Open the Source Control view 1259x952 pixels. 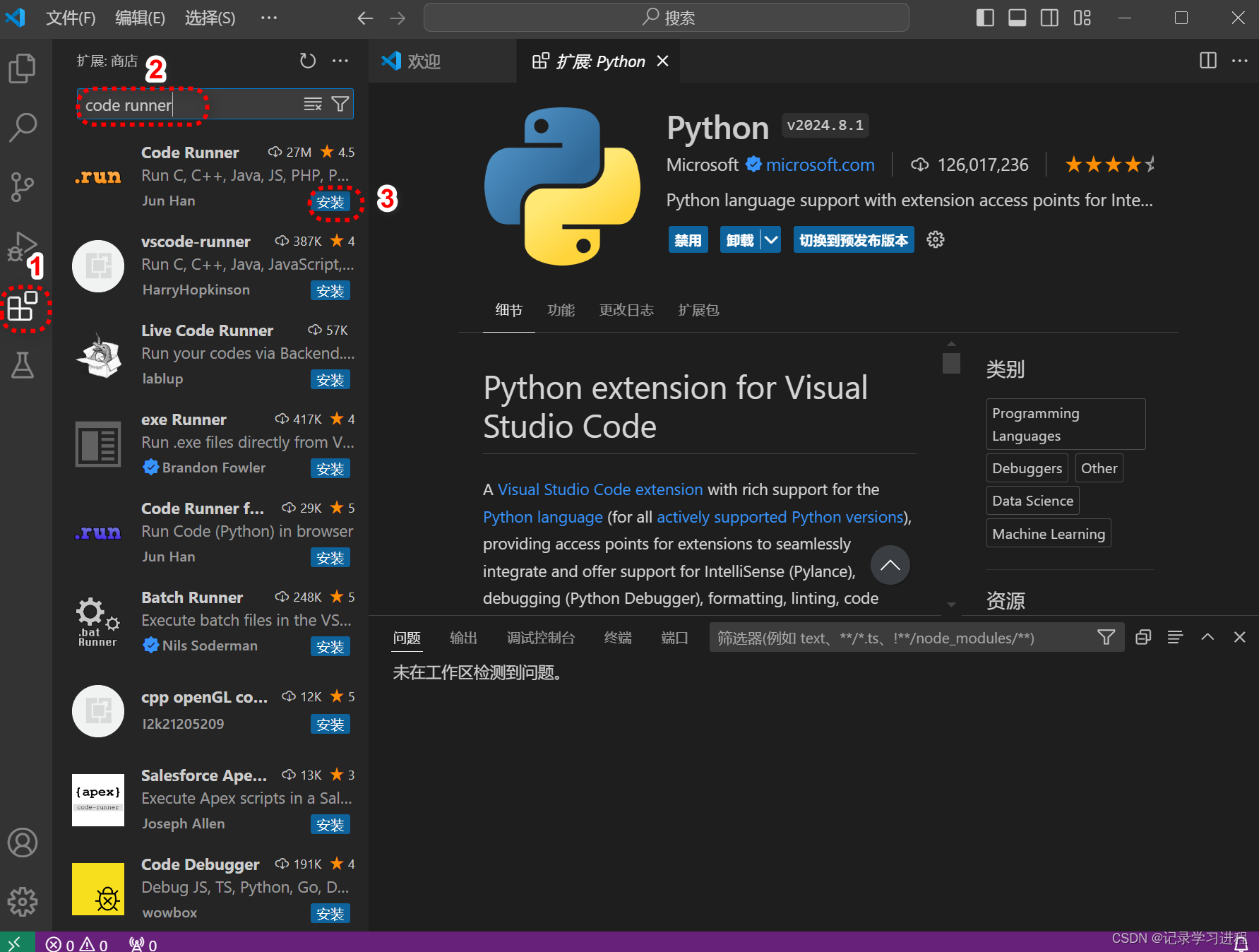pos(22,186)
